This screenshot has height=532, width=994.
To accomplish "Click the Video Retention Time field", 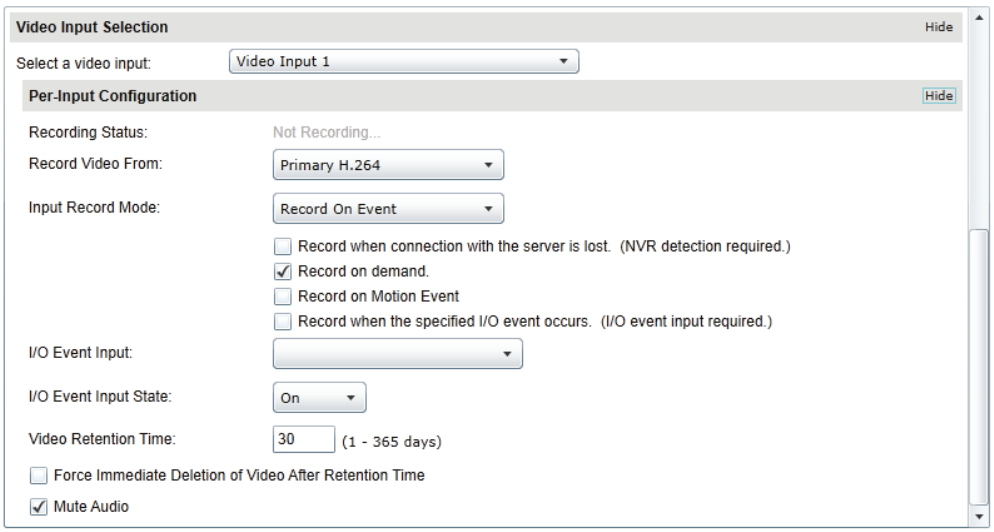I will (304, 439).
